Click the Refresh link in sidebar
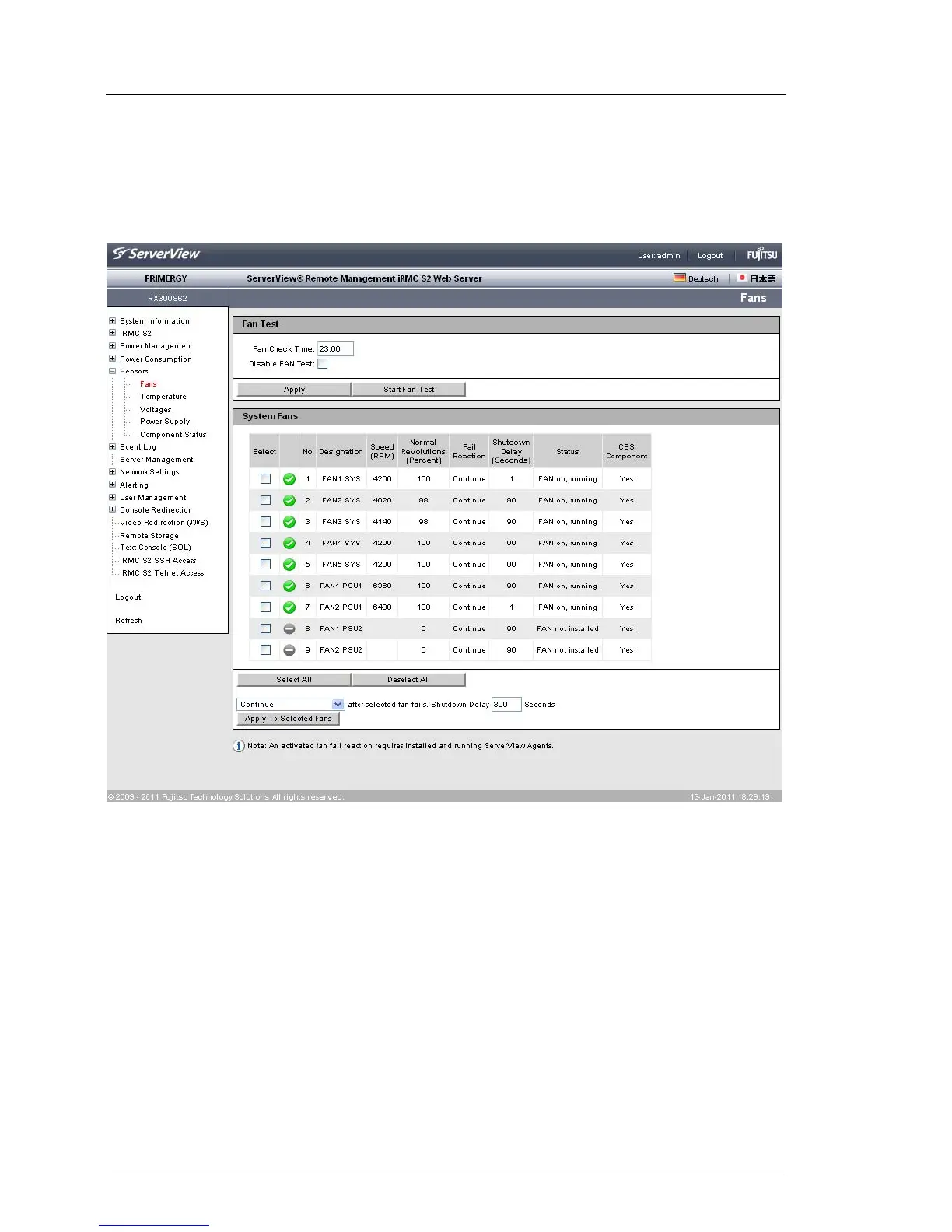Screen dimensions: 952x1232 pos(128,621)
